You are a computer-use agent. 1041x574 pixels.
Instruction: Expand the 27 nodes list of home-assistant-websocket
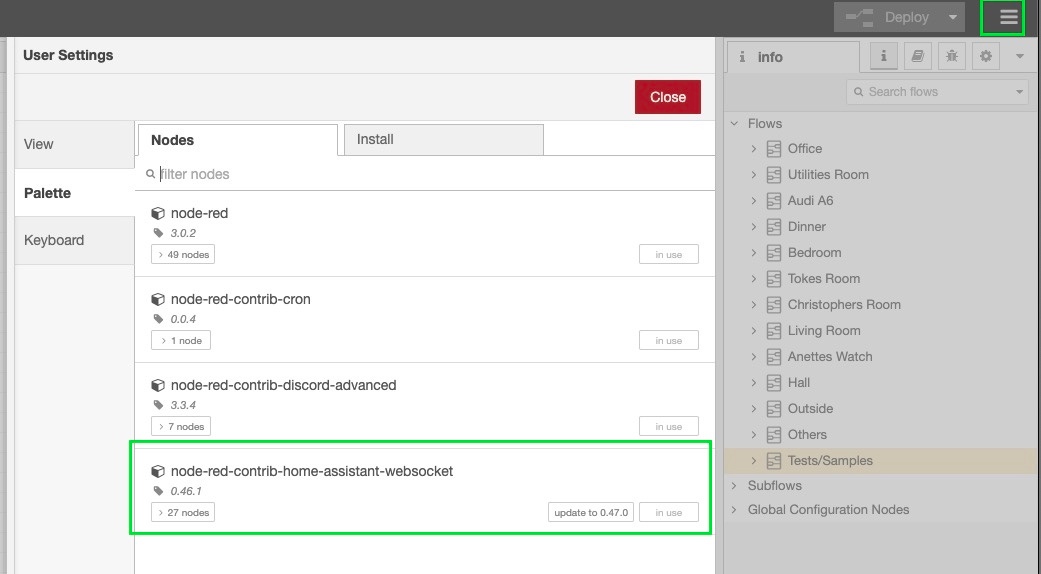tap(183, 513)
